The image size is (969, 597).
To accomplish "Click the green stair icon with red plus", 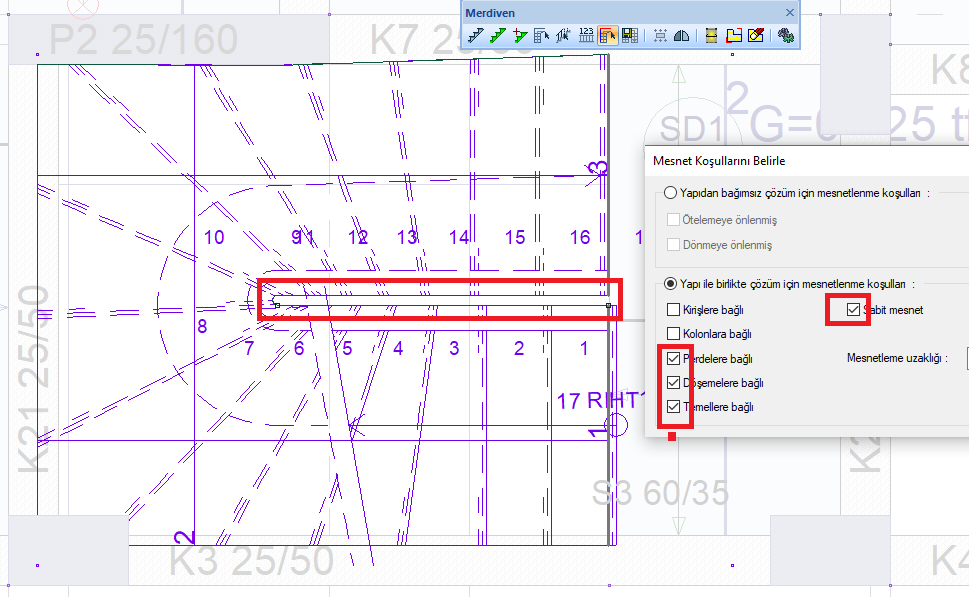I will pos(520,36).
